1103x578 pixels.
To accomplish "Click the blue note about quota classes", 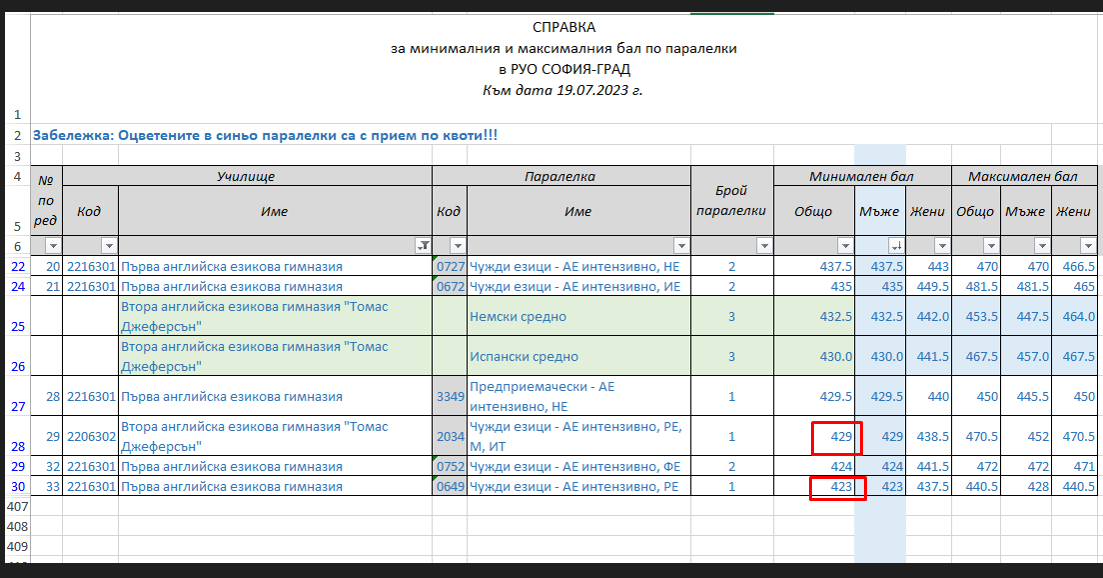I will [265, 134].
